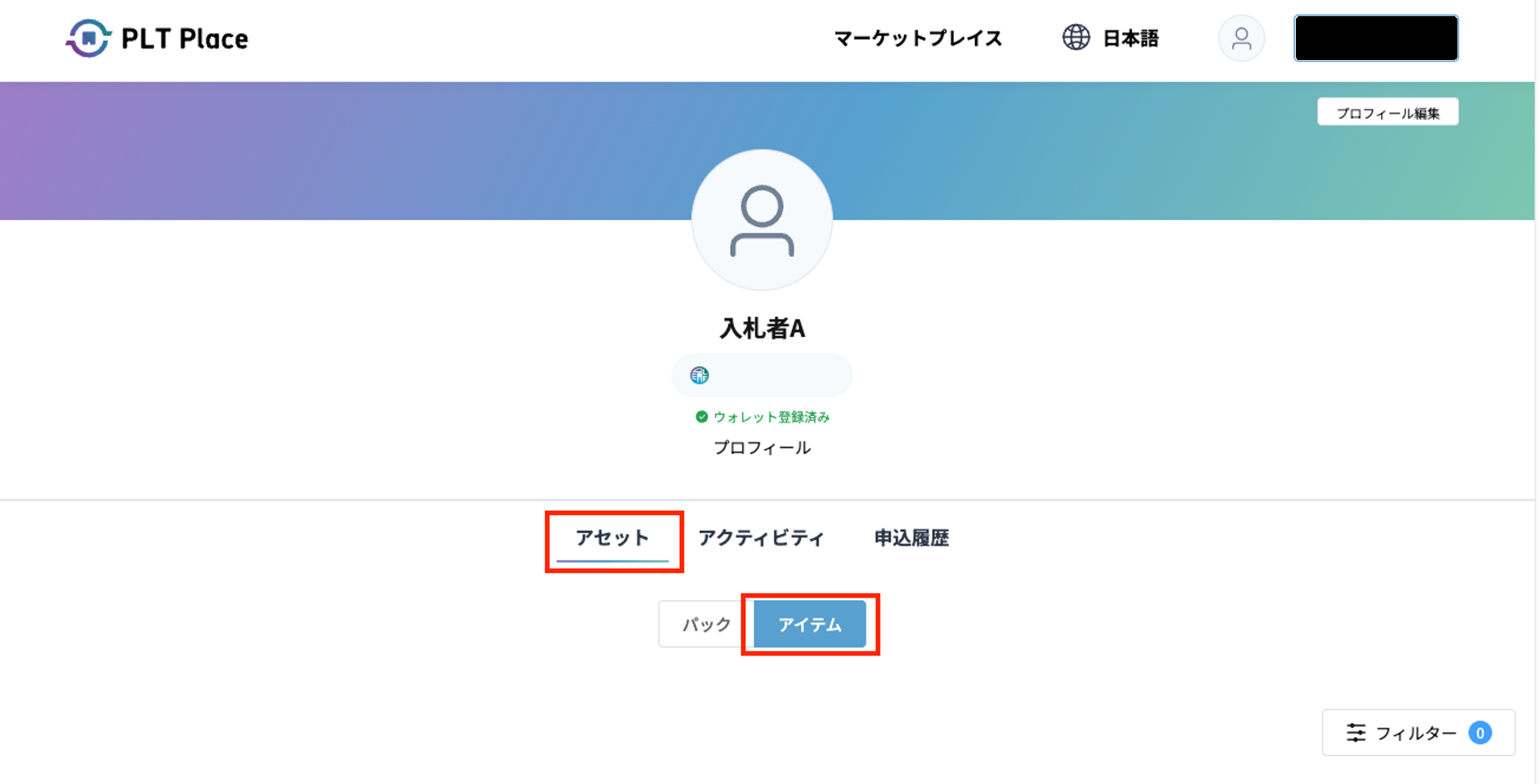Click the filter count badge

pos(1480,732)
